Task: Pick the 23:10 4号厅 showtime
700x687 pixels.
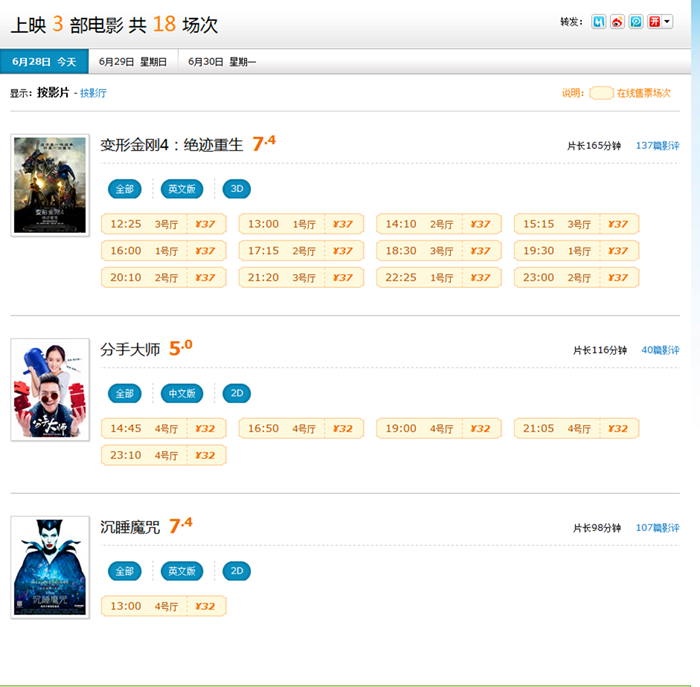Action: (x=164, y=455)
